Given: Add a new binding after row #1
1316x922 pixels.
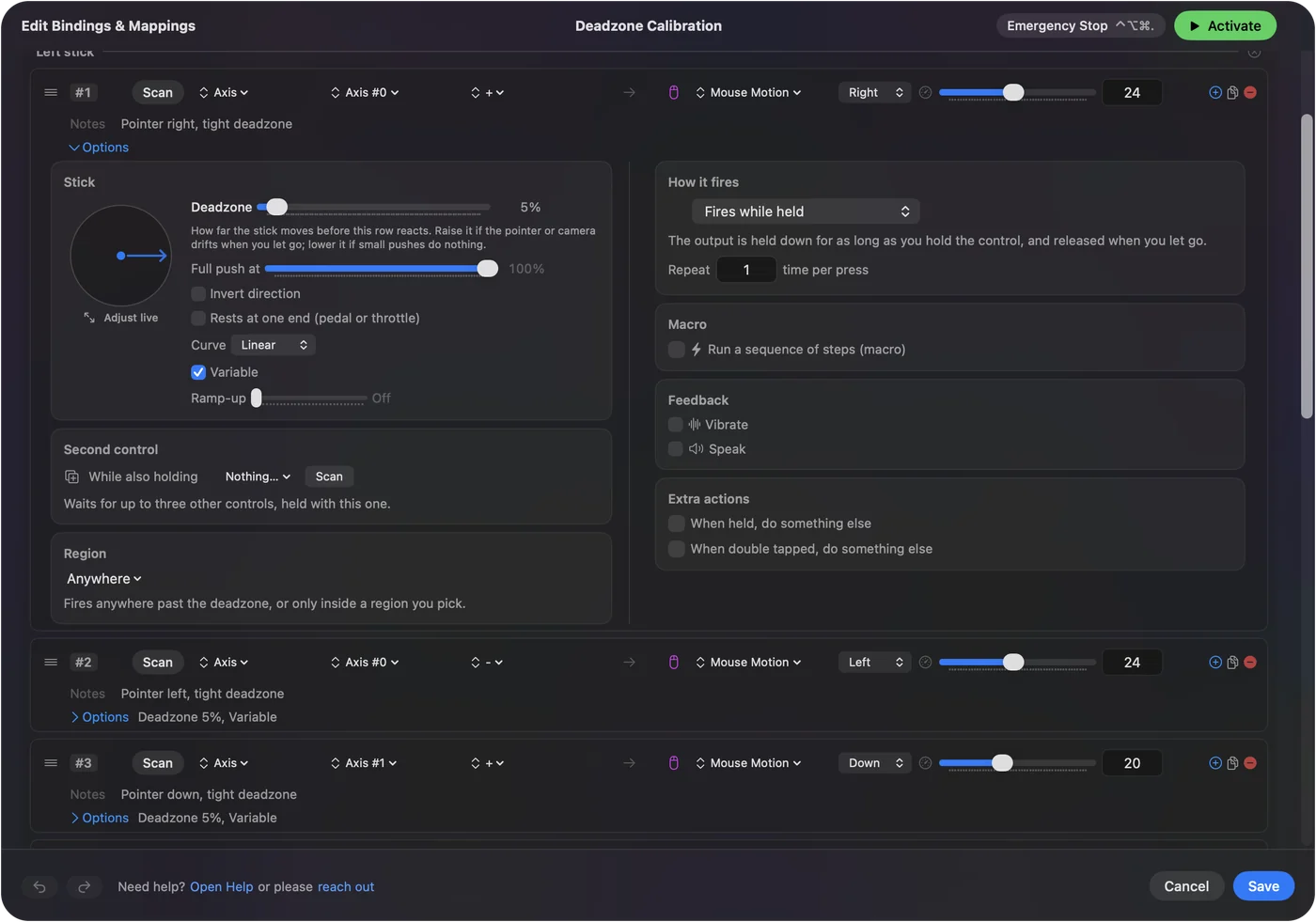Looking at the screenshot, I should coord(1215,92).
